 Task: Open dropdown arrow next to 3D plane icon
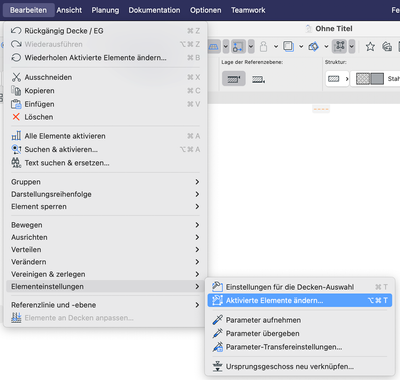tap(326, 46)
